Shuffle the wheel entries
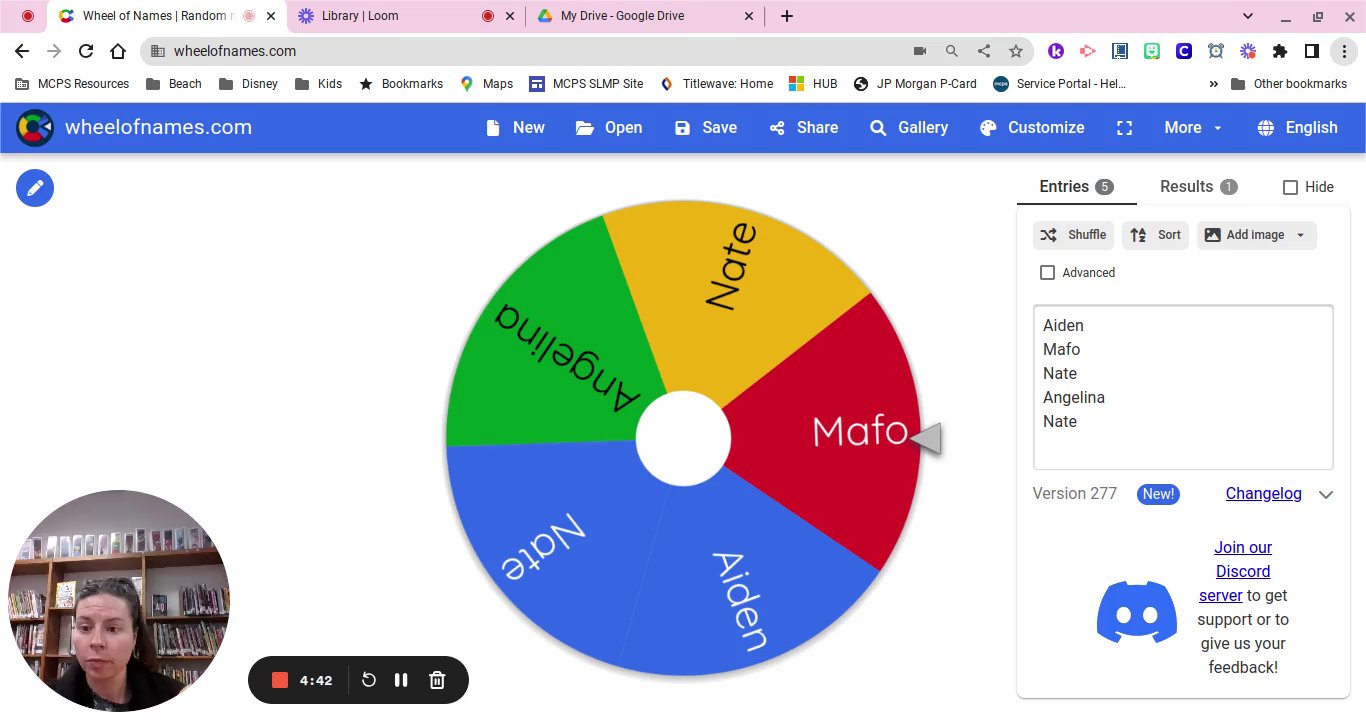Image resolution: width=1366 pixels, height=720 pixels. (x=1073, y=235)
